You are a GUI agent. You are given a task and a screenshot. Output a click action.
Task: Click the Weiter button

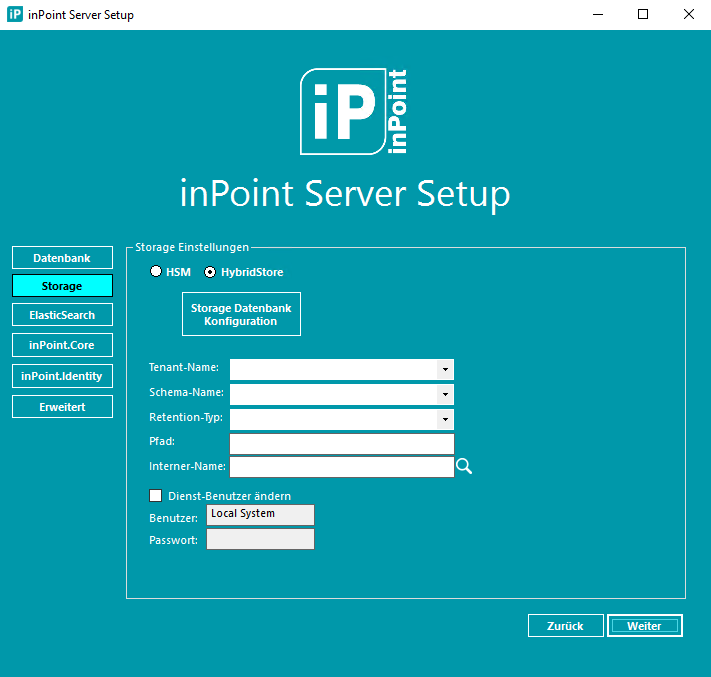click(x=645, y=626)
